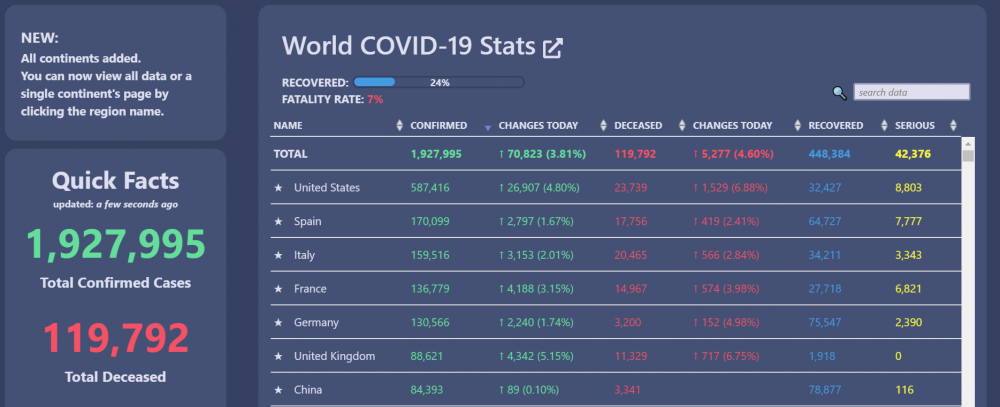Click the magnifying glass search icon
The image size is (1000, 407).
(839, 93)
